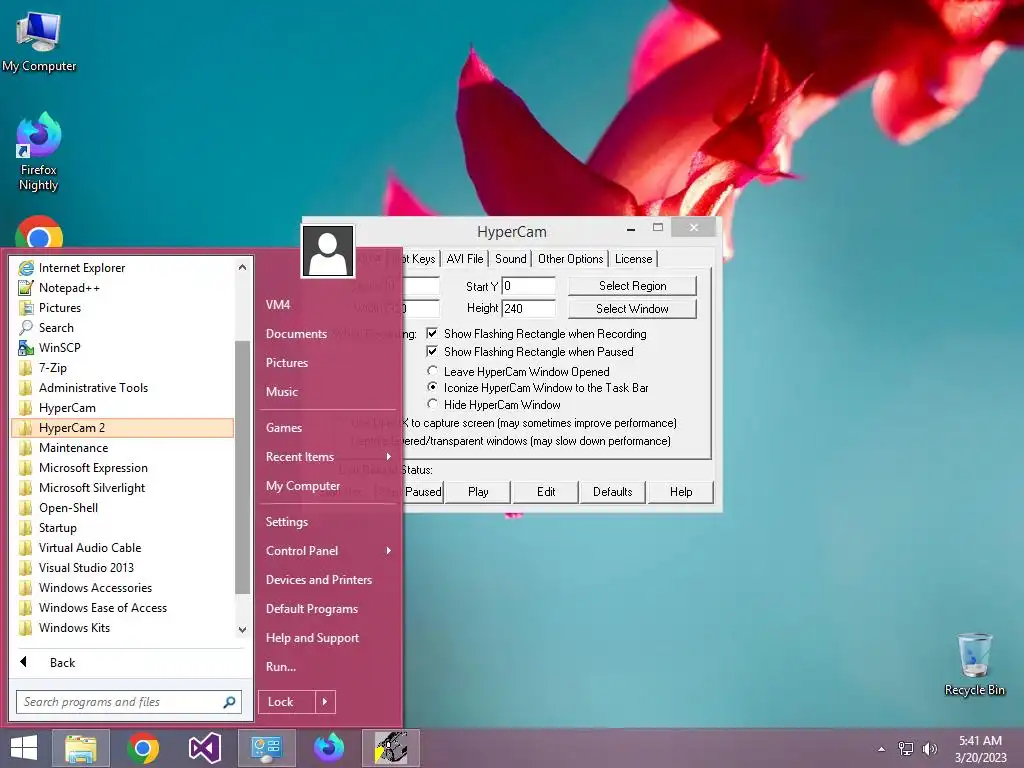Screen dimensions: 1024x768
Task: Open Devices and Printers
Action: tap(327, 580)
